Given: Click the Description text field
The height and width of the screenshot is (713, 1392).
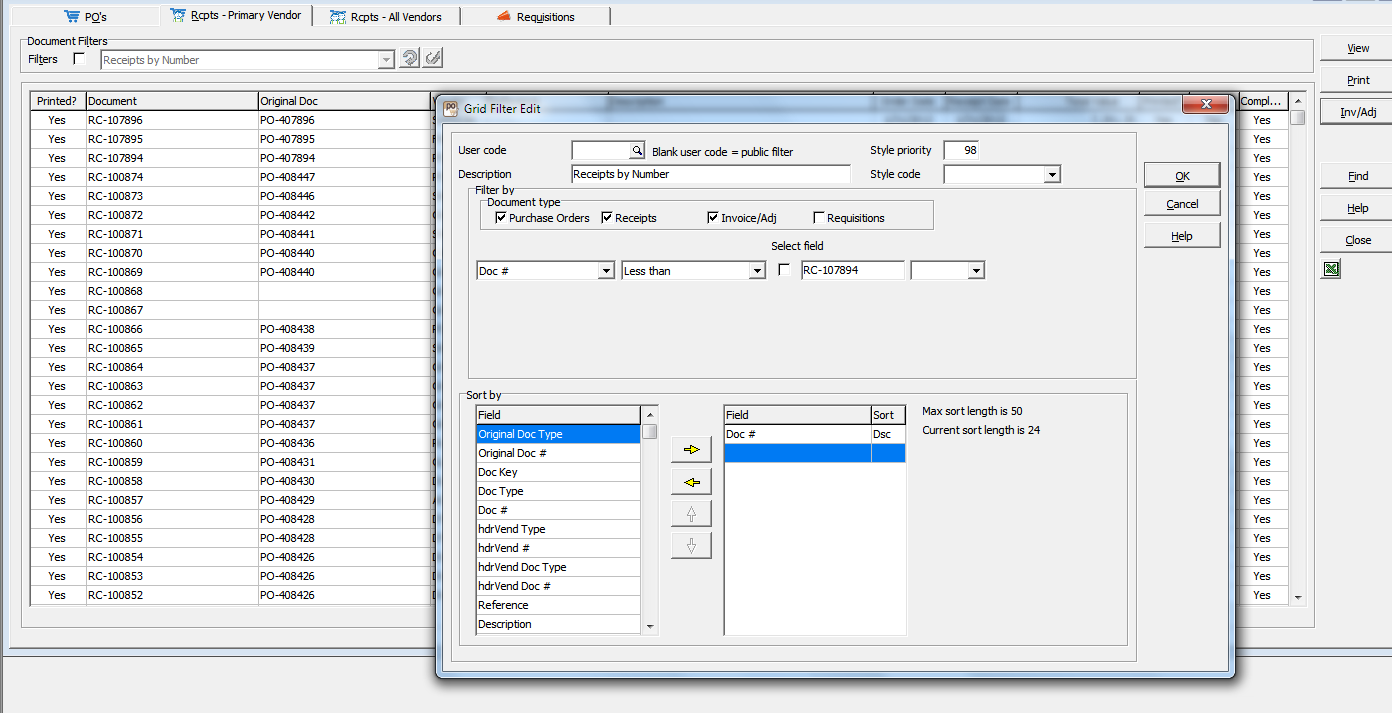Looking at the screenshot, I should (x=710, y=174).
